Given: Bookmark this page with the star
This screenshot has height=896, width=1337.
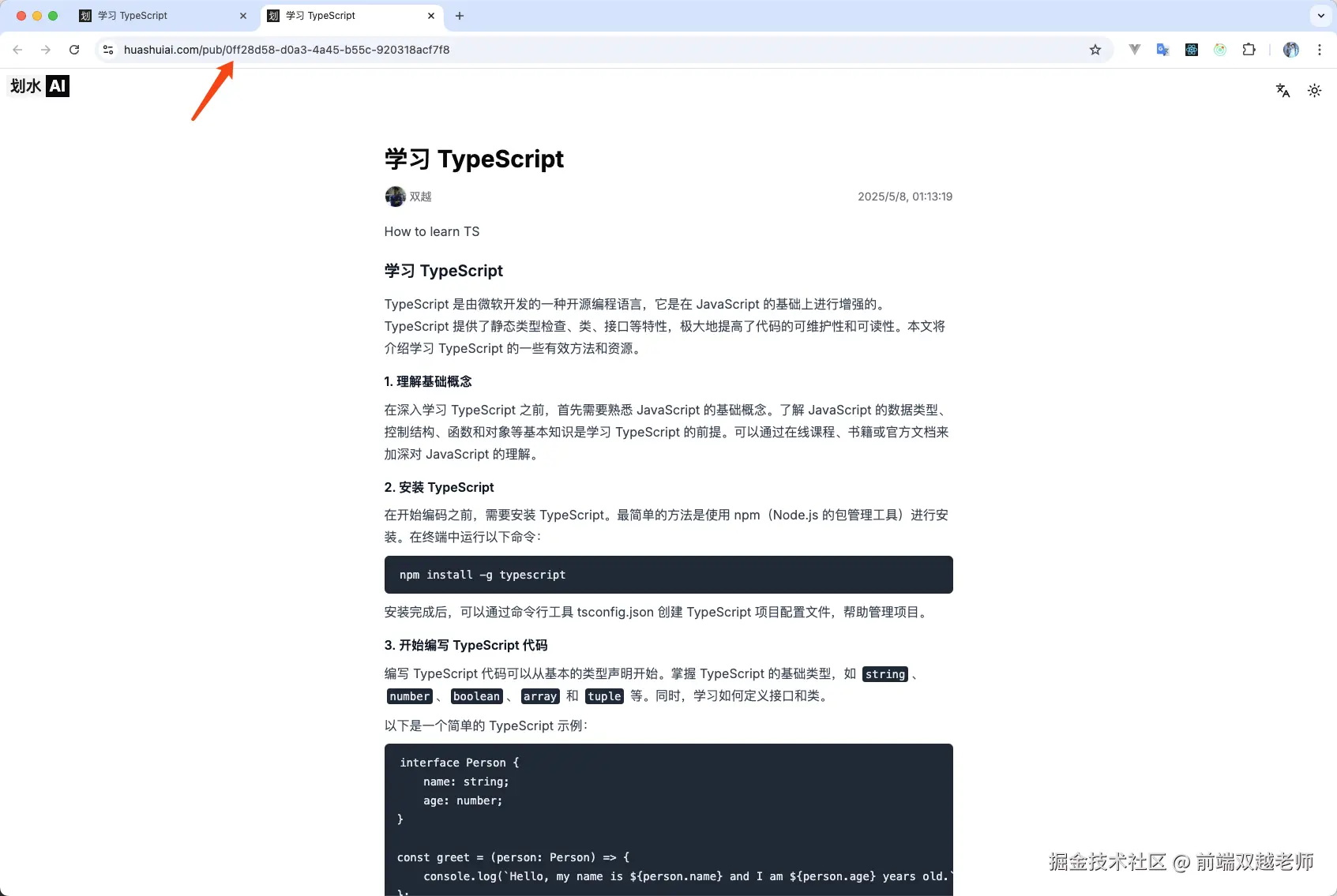Looking at the screenshot, I should 1095,49.
